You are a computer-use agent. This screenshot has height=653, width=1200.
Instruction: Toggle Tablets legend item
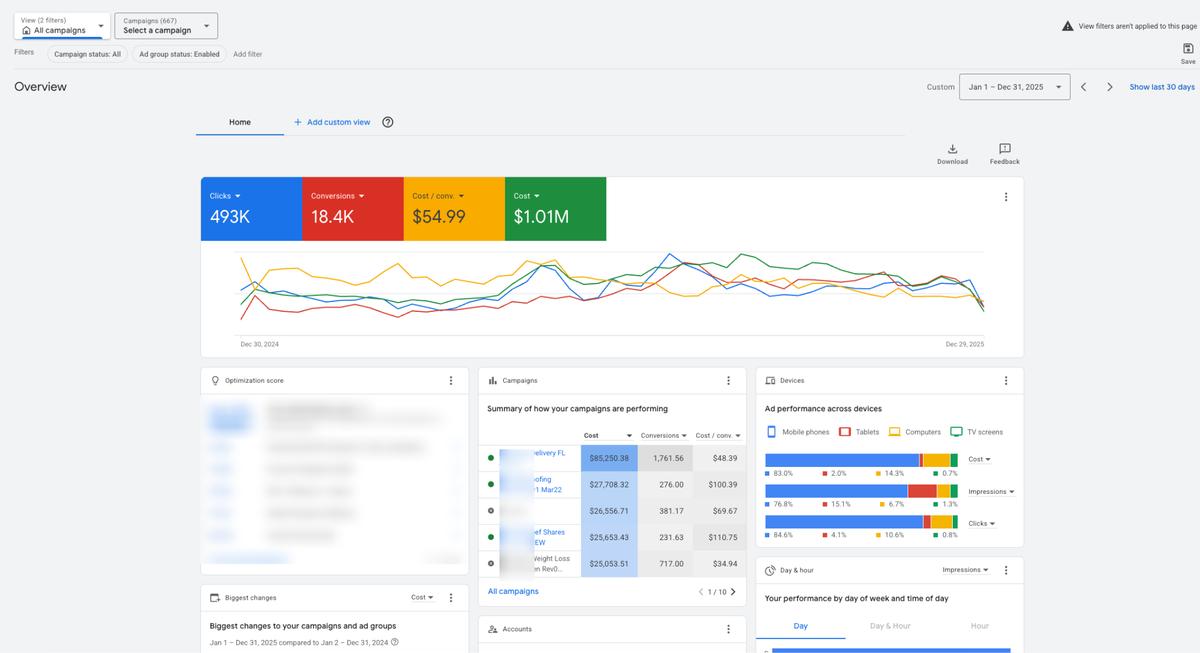tap(859, 432)
